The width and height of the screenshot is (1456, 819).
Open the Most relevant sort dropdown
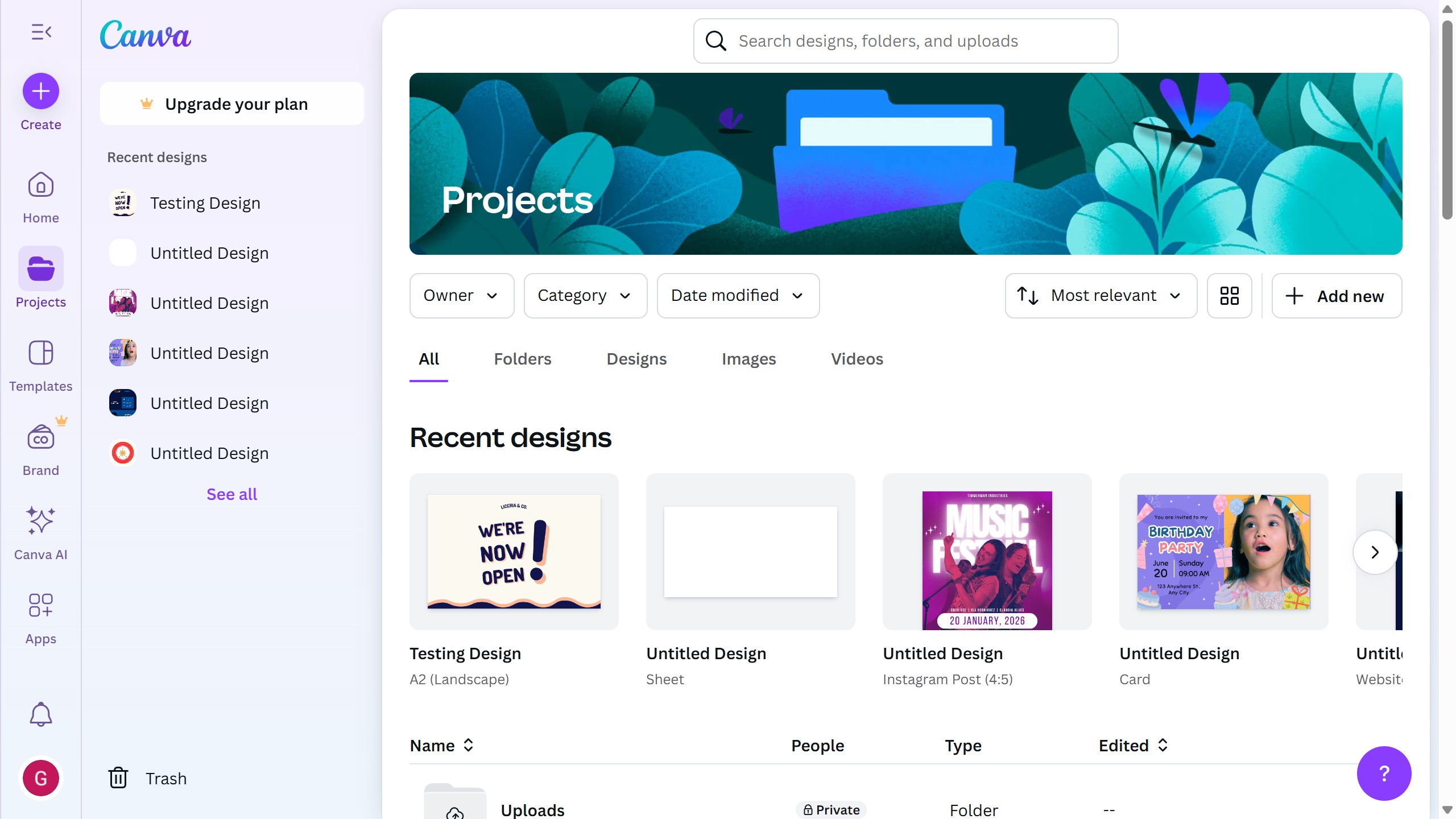pyautogui.click(x=1101, y=296)
